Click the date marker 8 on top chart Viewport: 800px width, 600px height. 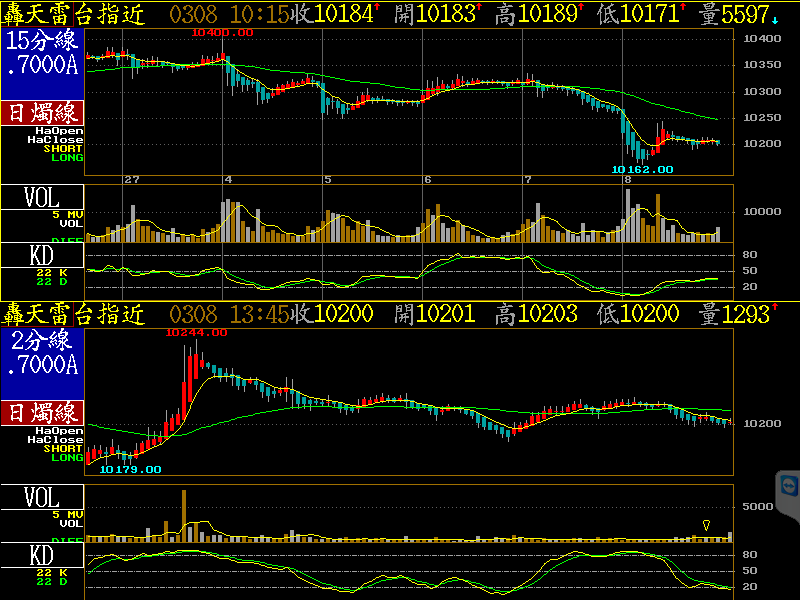tap(627, 180)
